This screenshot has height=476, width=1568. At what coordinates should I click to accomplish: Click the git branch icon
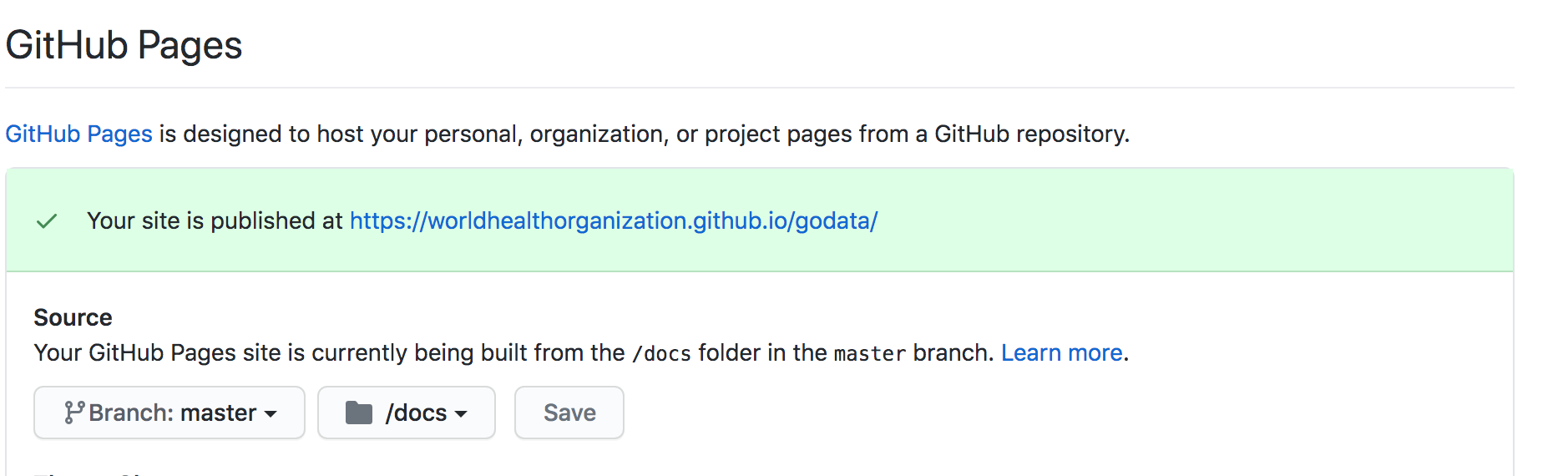(73, 413)
